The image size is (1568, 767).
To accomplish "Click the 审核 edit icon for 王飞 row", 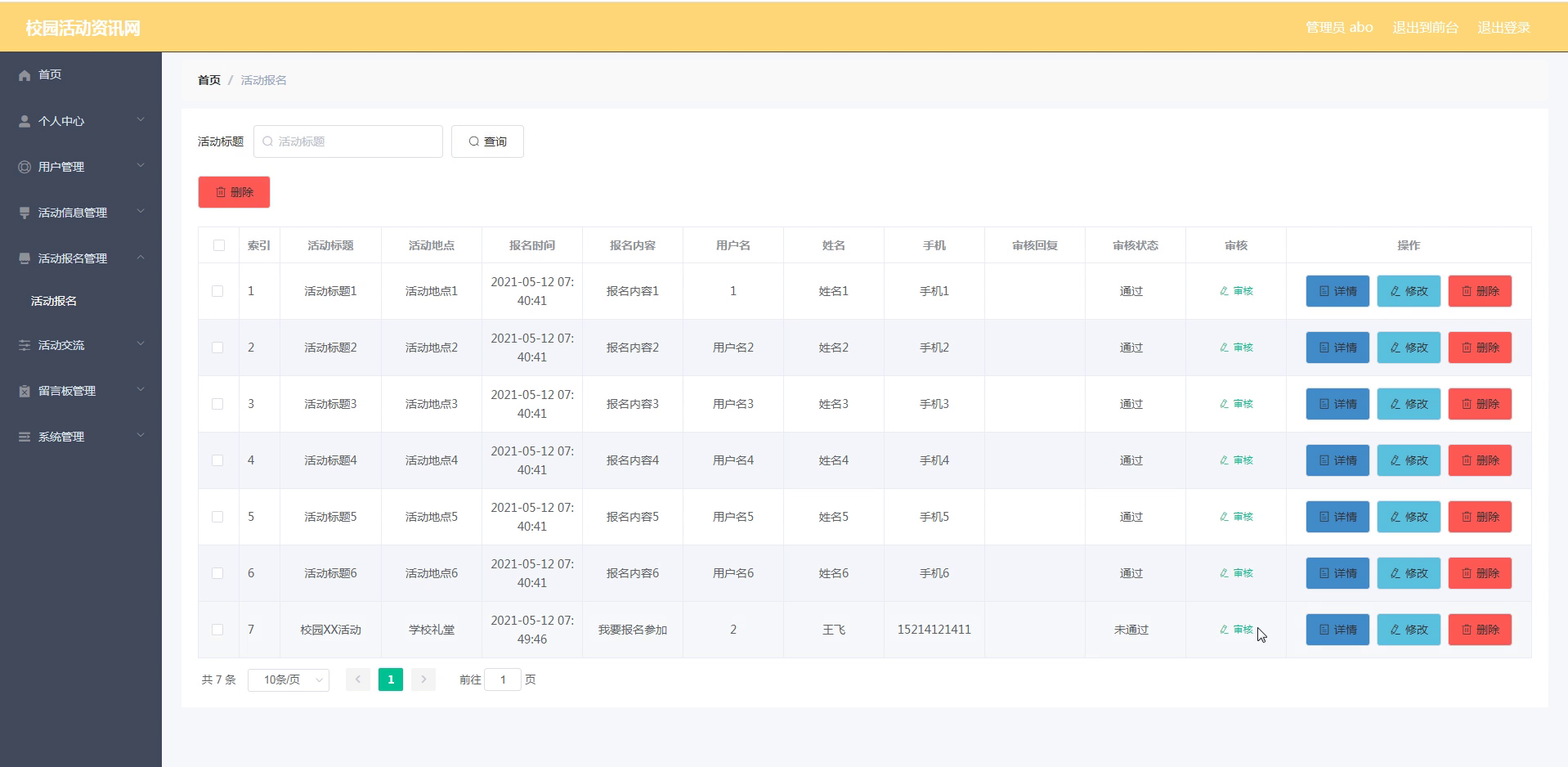I will [1224, 630].
